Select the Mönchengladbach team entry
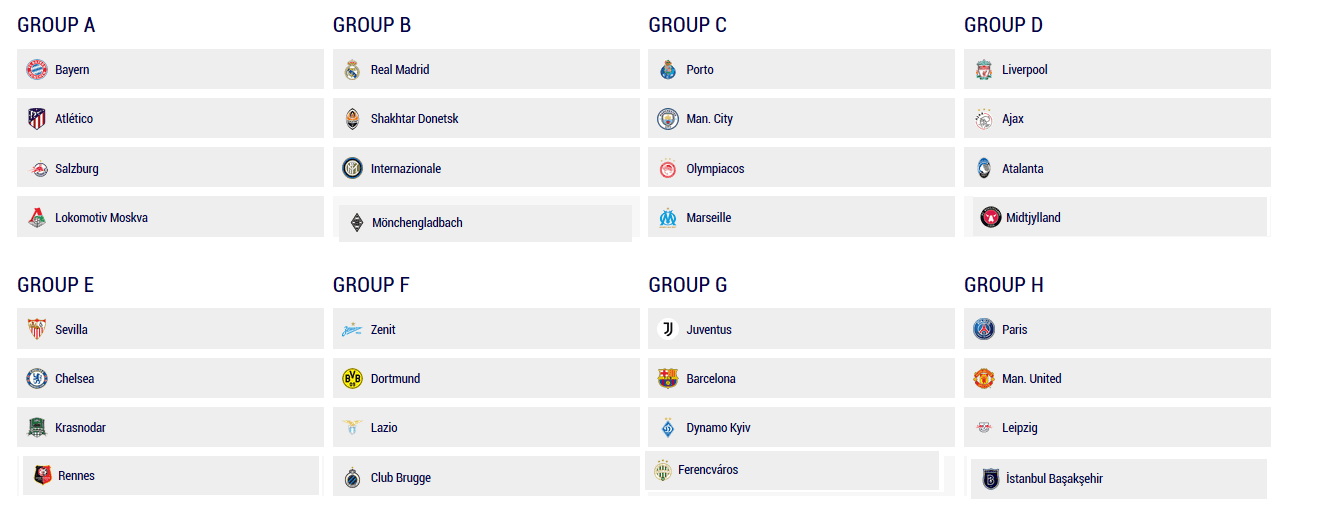Screen dimensions: 1325x513 coord(485,223)
